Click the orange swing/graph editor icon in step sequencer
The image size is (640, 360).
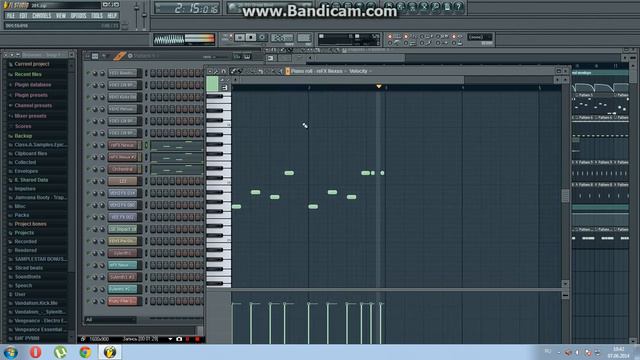click(x=120, y=56)
